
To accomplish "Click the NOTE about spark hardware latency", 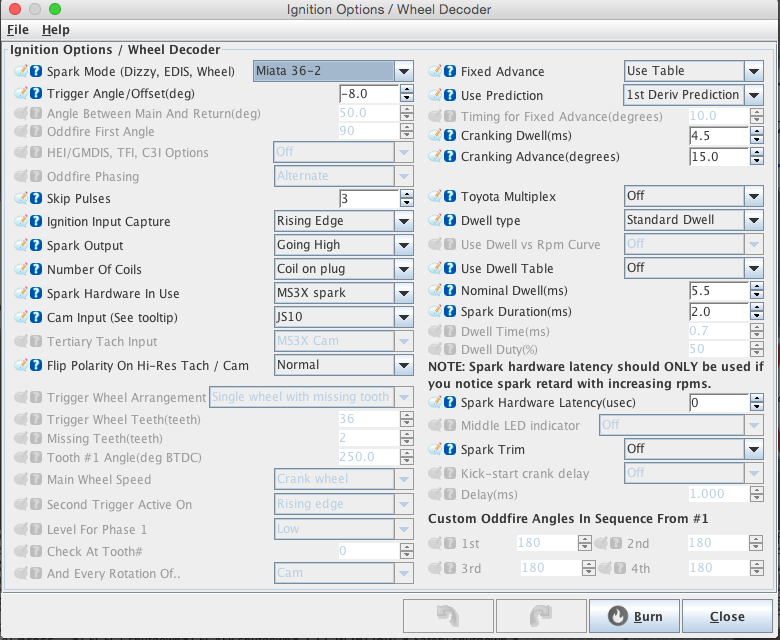I will coord(595,375).
